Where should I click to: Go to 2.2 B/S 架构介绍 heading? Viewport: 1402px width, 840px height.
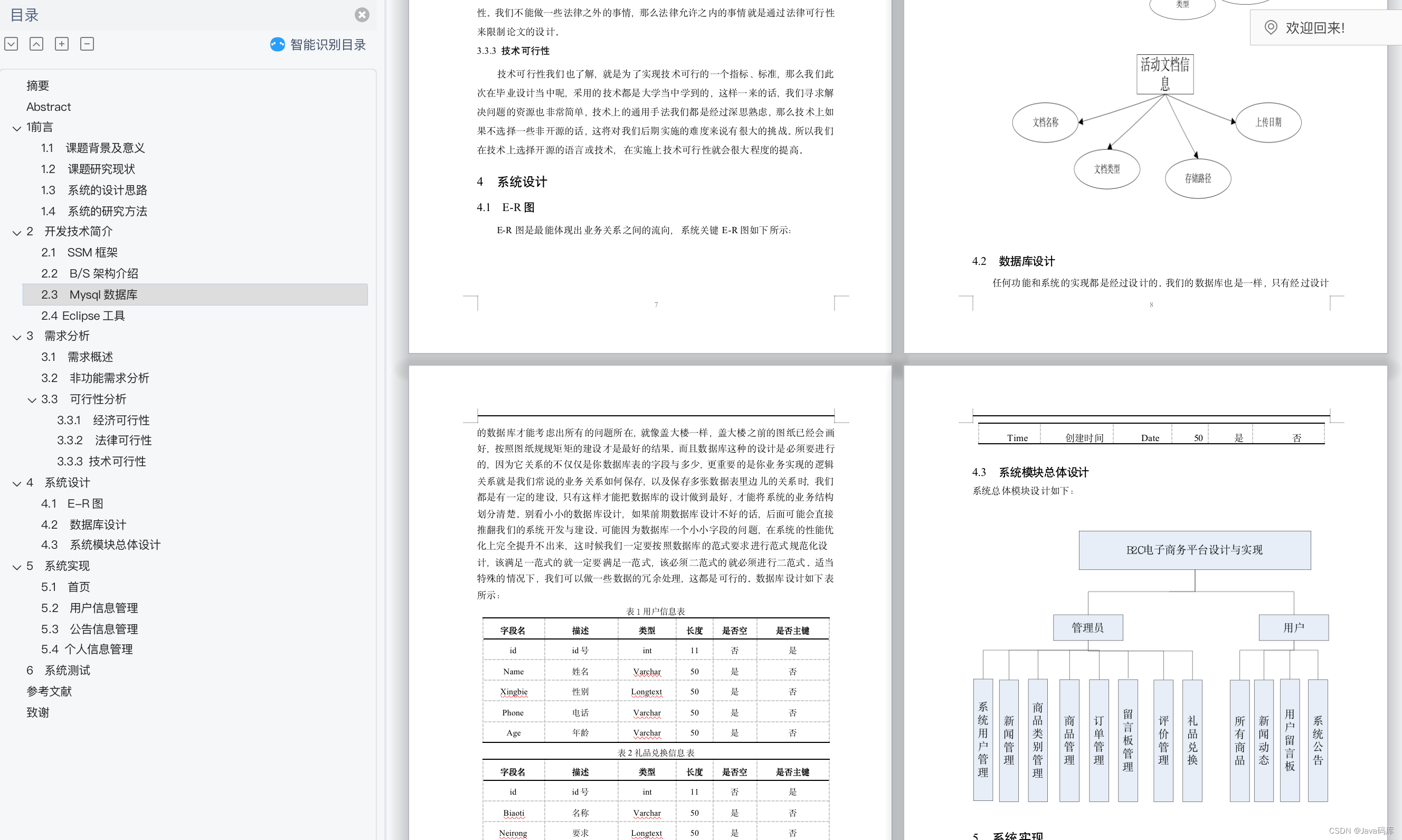point(89,273)
